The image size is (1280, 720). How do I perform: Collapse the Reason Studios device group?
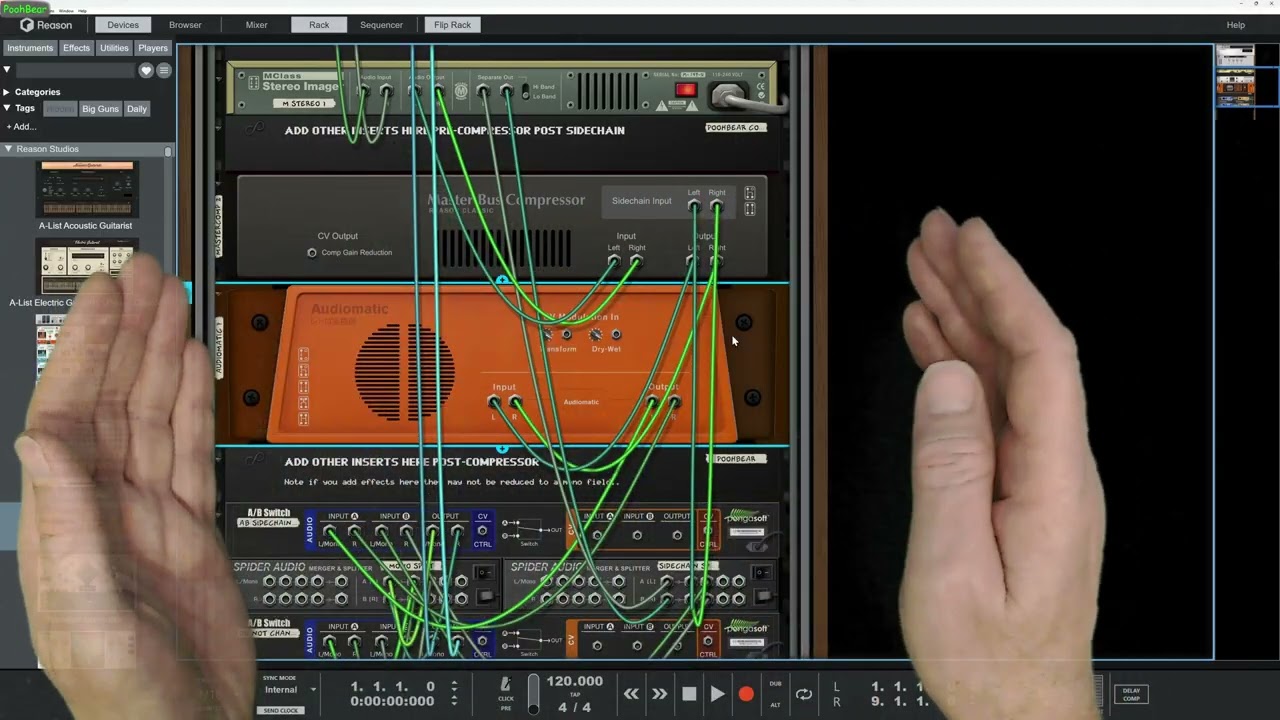point(8,149)
